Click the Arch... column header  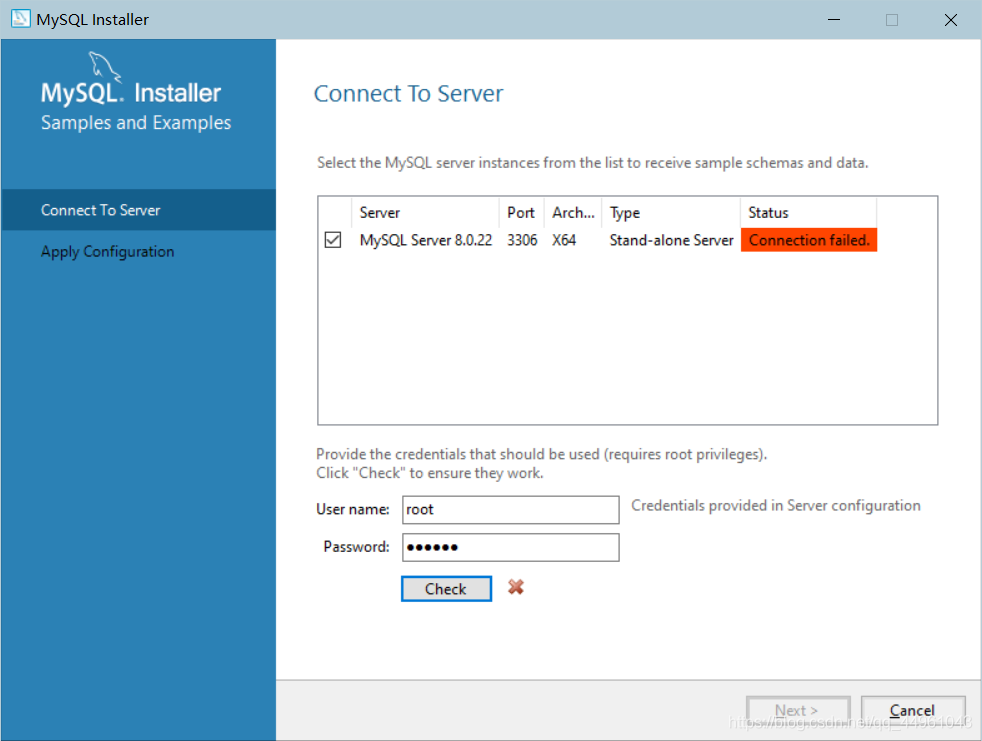pyautogui.click(x=573, y=212)
